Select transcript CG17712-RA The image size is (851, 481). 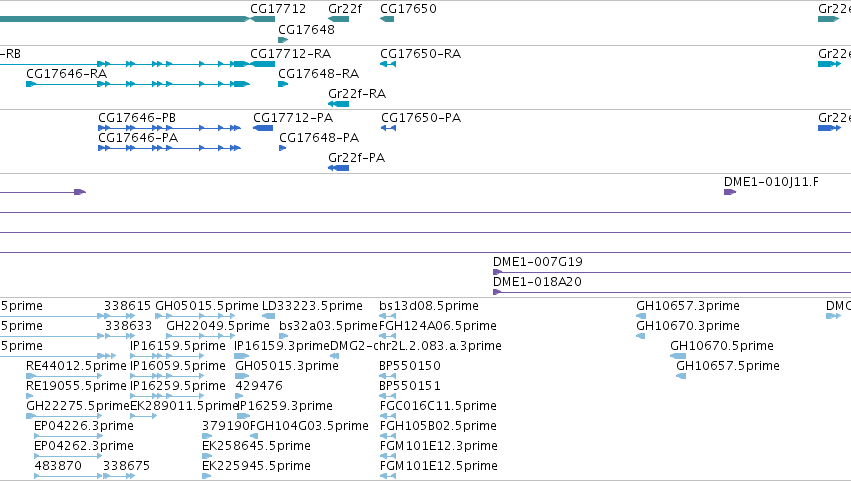click(290, 54)
